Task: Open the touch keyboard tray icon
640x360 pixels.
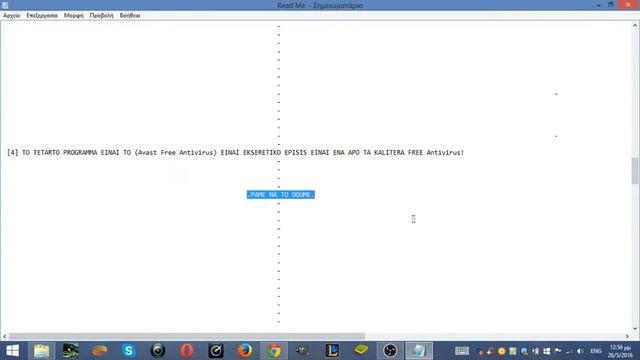Action: (462, 351)
